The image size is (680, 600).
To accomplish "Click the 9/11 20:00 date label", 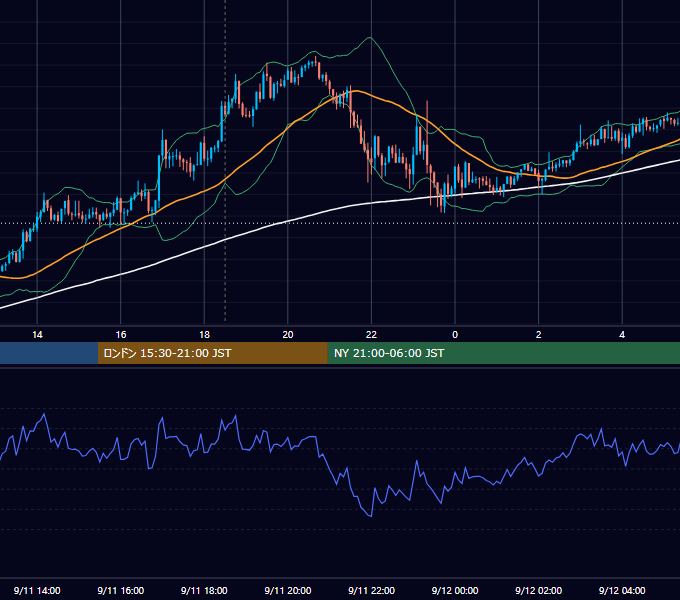I will tap(288, 590).
